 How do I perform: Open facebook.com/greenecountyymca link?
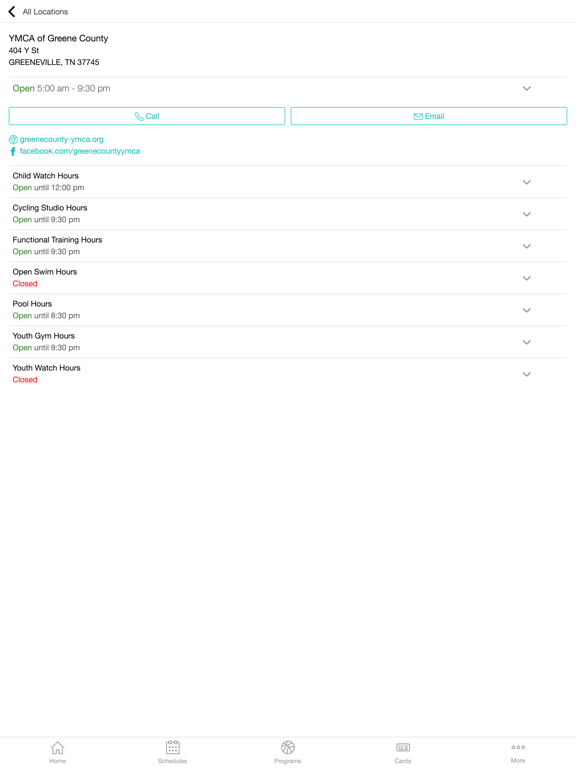80,151
